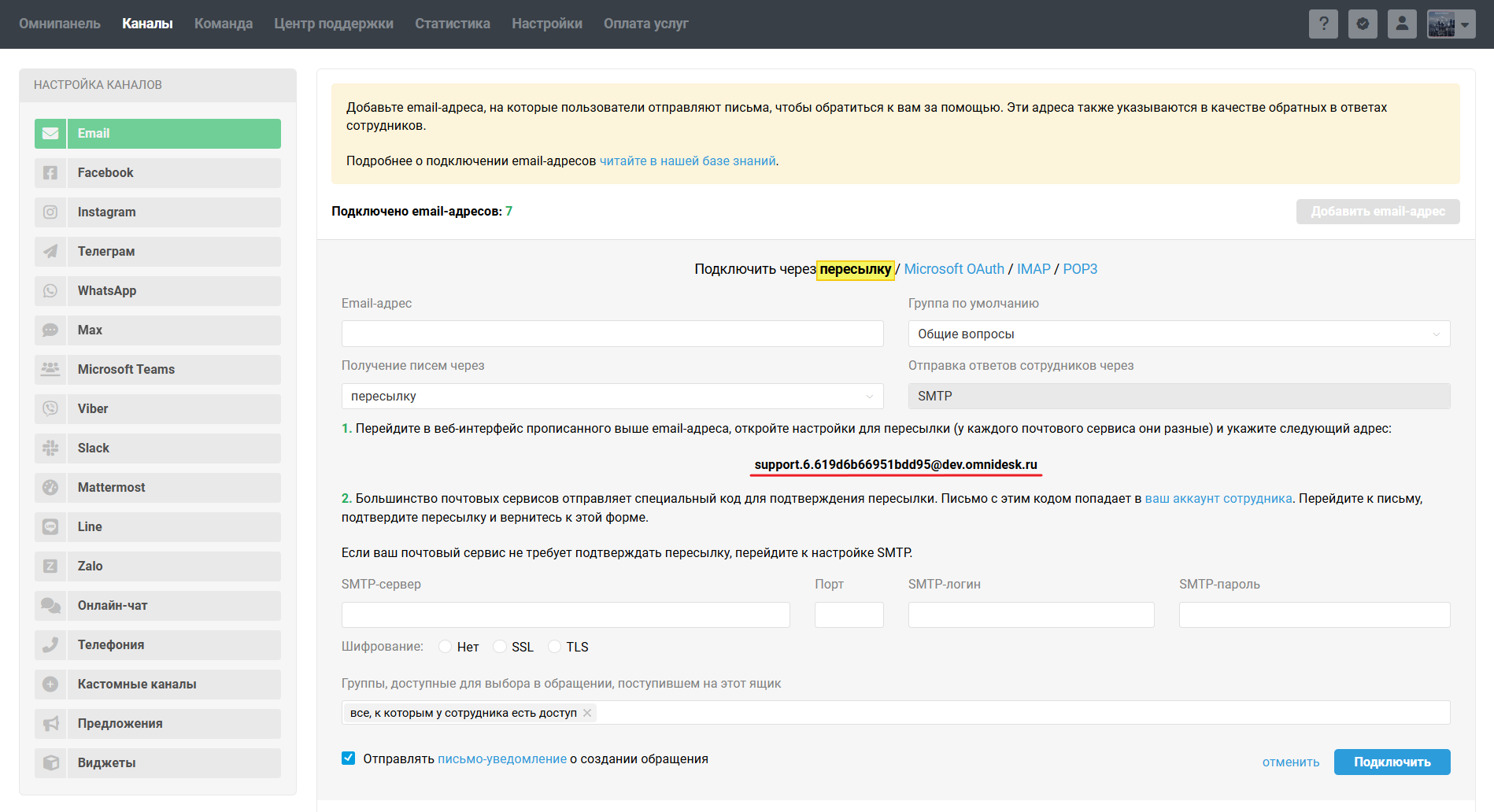The height and width of the screenshot is (812, 1494).
Task: Open the user profile icon in header
Action: 1402,24
